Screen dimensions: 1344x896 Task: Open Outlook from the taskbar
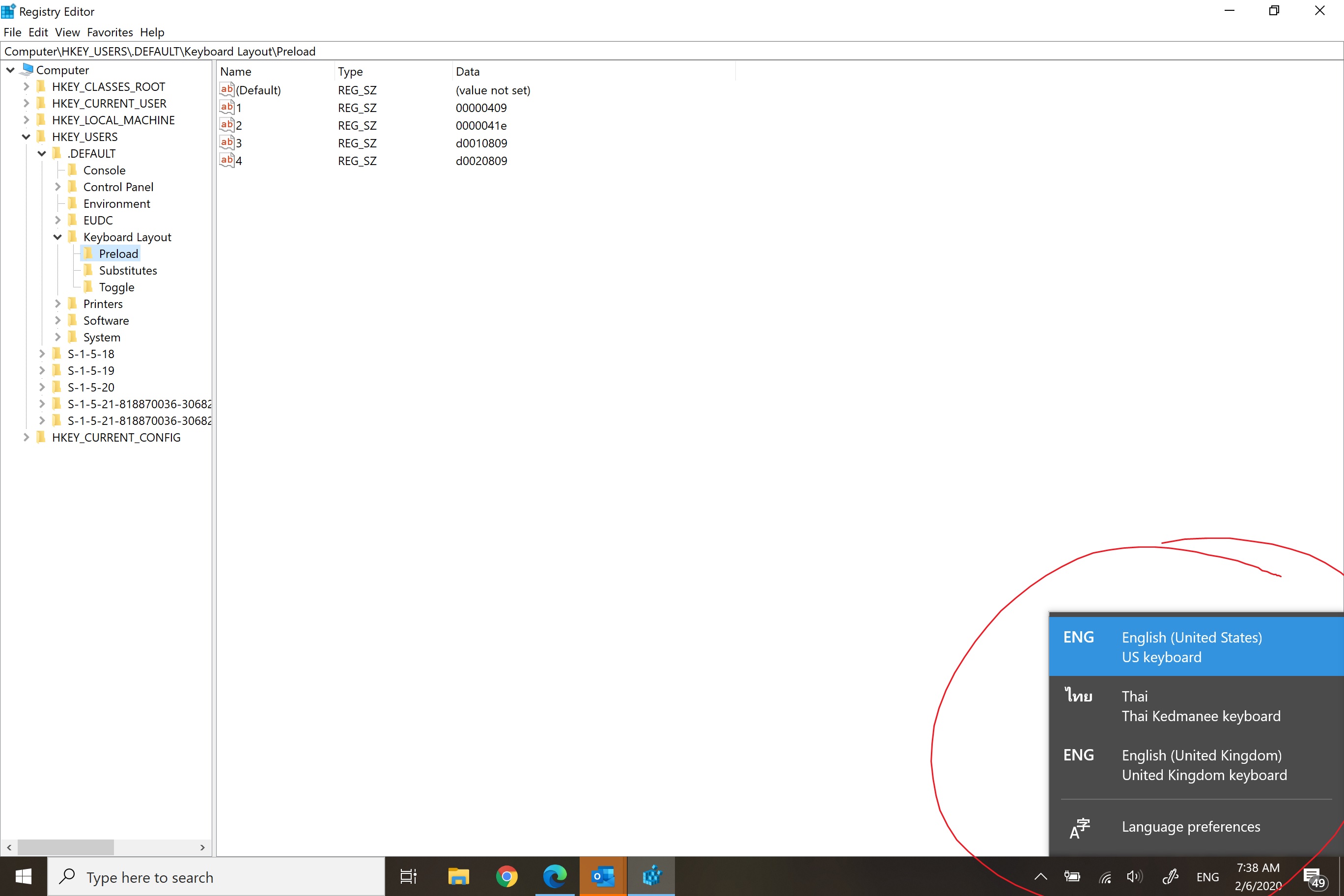(603, 876)
